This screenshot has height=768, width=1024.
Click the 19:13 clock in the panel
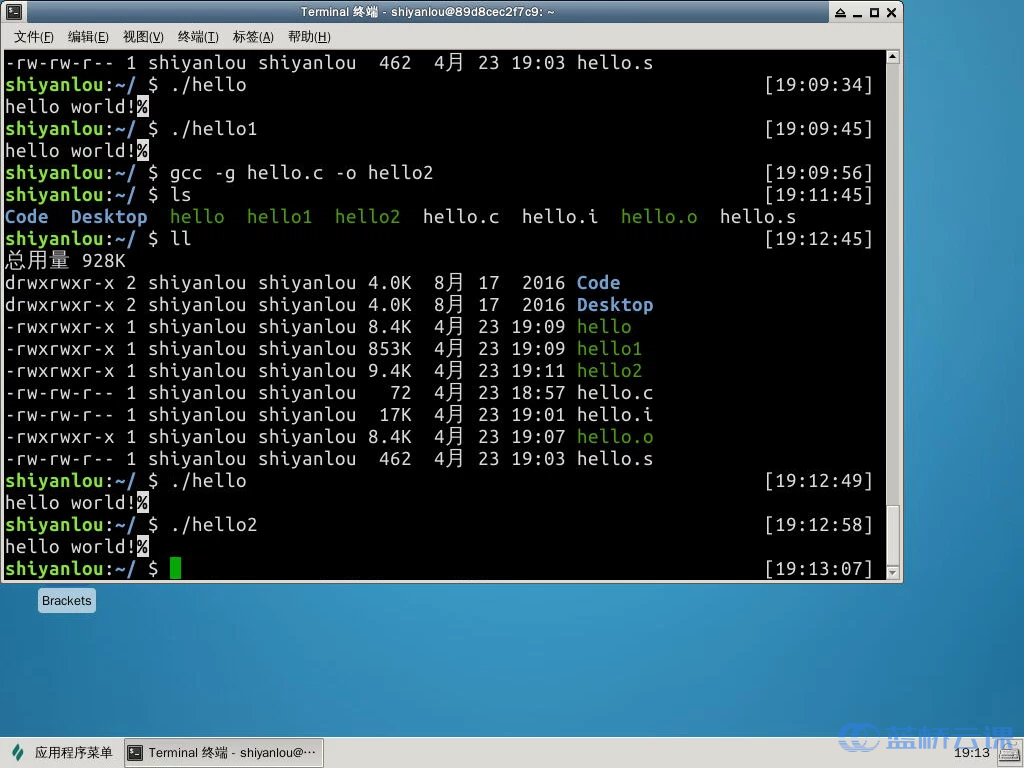tap(971, 753)
